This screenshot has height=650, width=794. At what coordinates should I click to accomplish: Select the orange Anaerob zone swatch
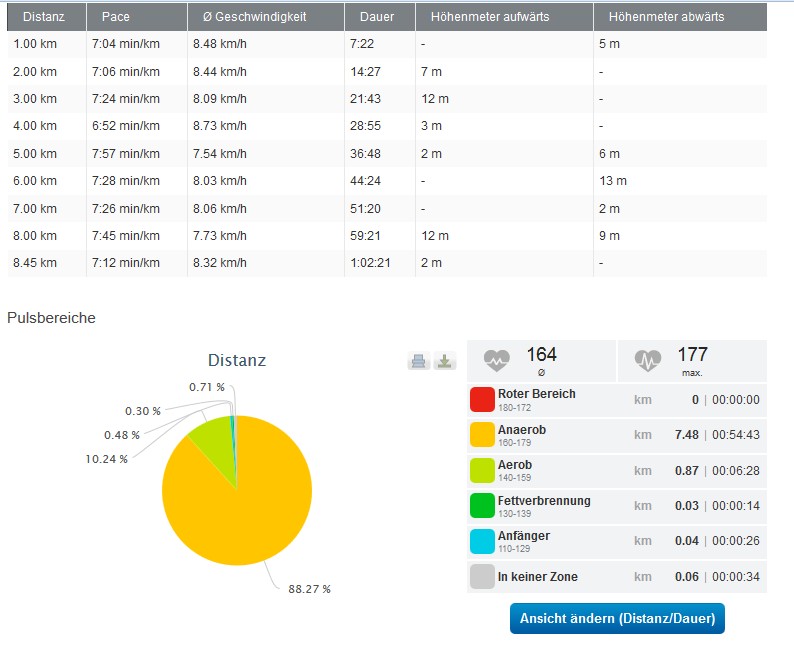[x=482, y=435]
